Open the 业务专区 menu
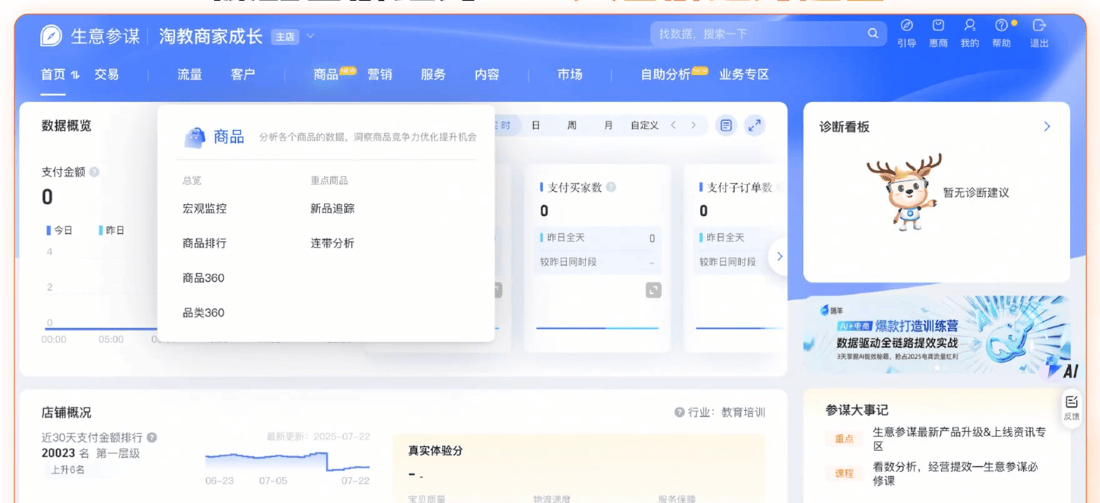Image resolution: width=1100 pixels, height=503 pixels. click(x=744, y=75)
